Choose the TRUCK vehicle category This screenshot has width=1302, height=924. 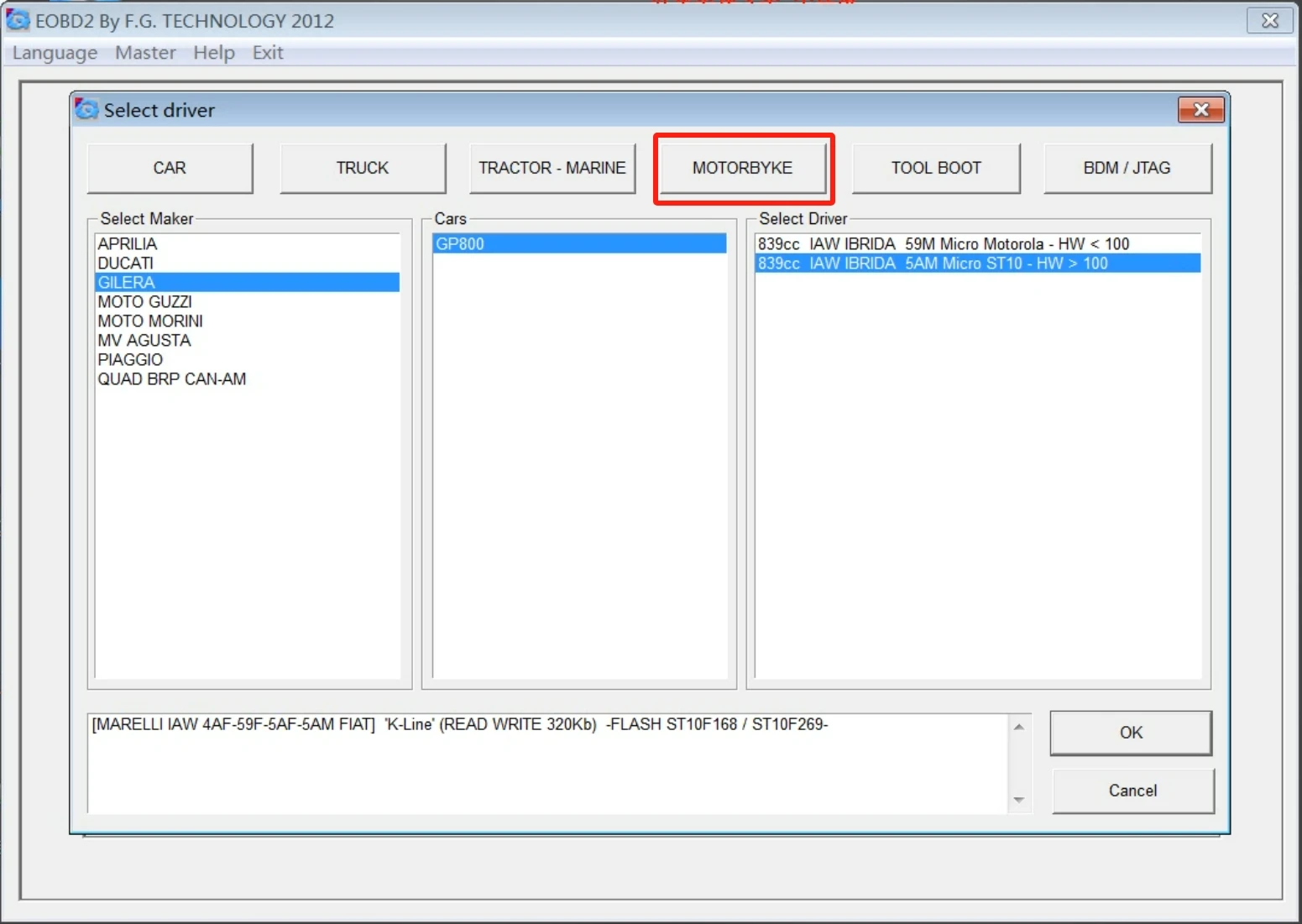coord(363,168)
